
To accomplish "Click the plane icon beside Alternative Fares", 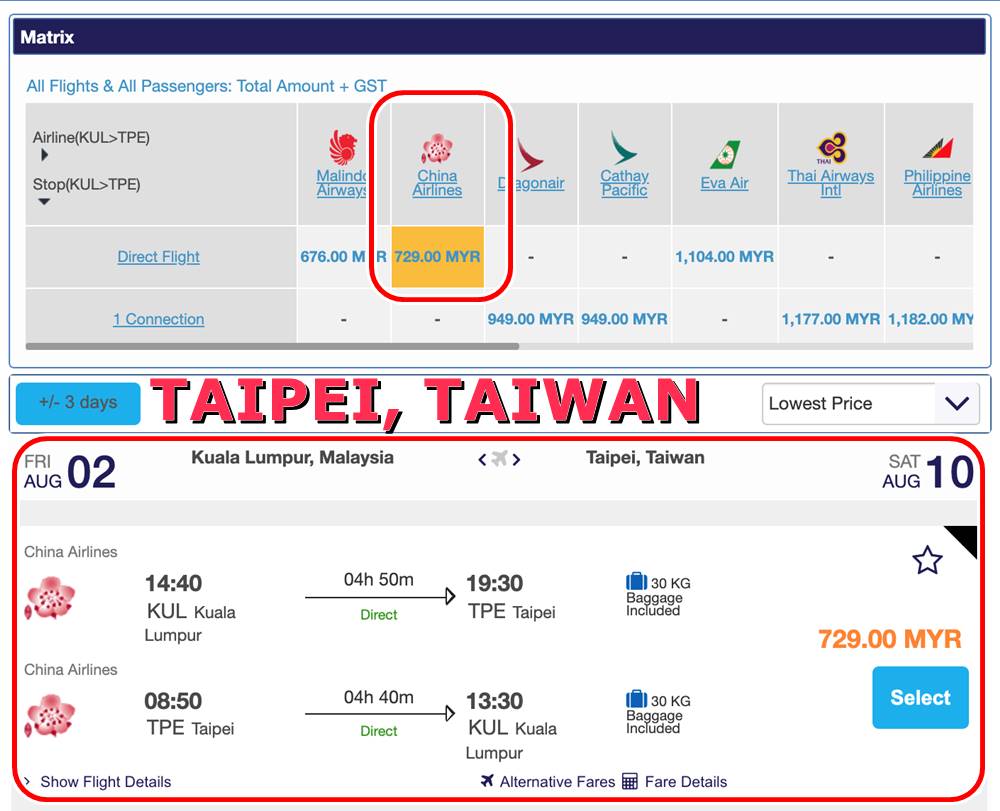I will click(x=487, y=780).
